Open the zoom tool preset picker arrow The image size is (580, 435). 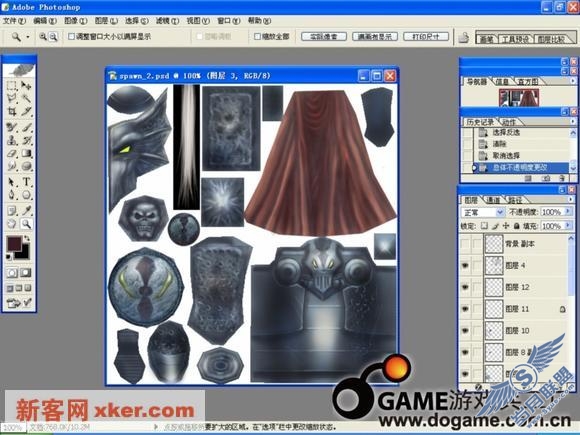point(28,37)
